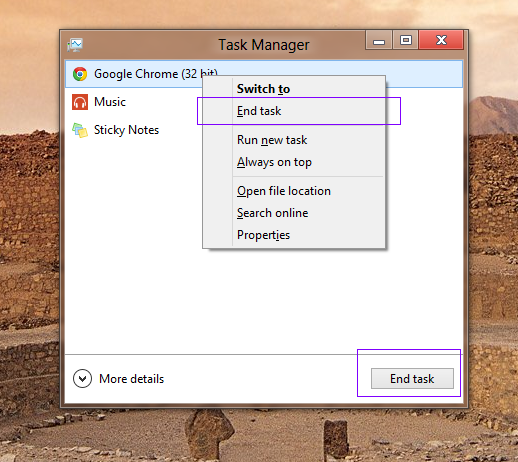Screen dimensions: 518x462
Task: Maximize the Task Manager window
Action: [x=406, y=40]
